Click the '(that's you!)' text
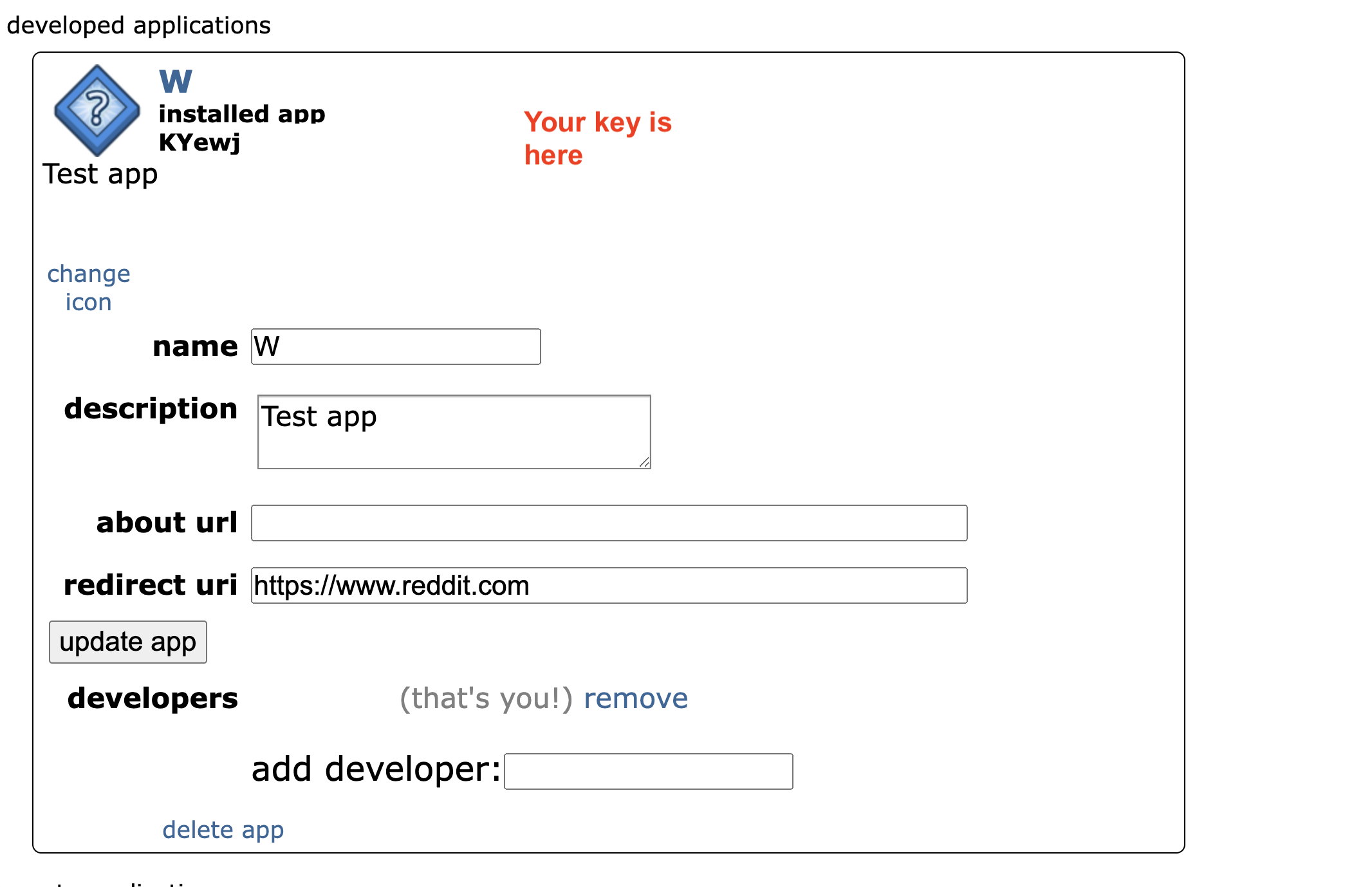The width and height of the screenshot is (1372, 887). [486, 698]
